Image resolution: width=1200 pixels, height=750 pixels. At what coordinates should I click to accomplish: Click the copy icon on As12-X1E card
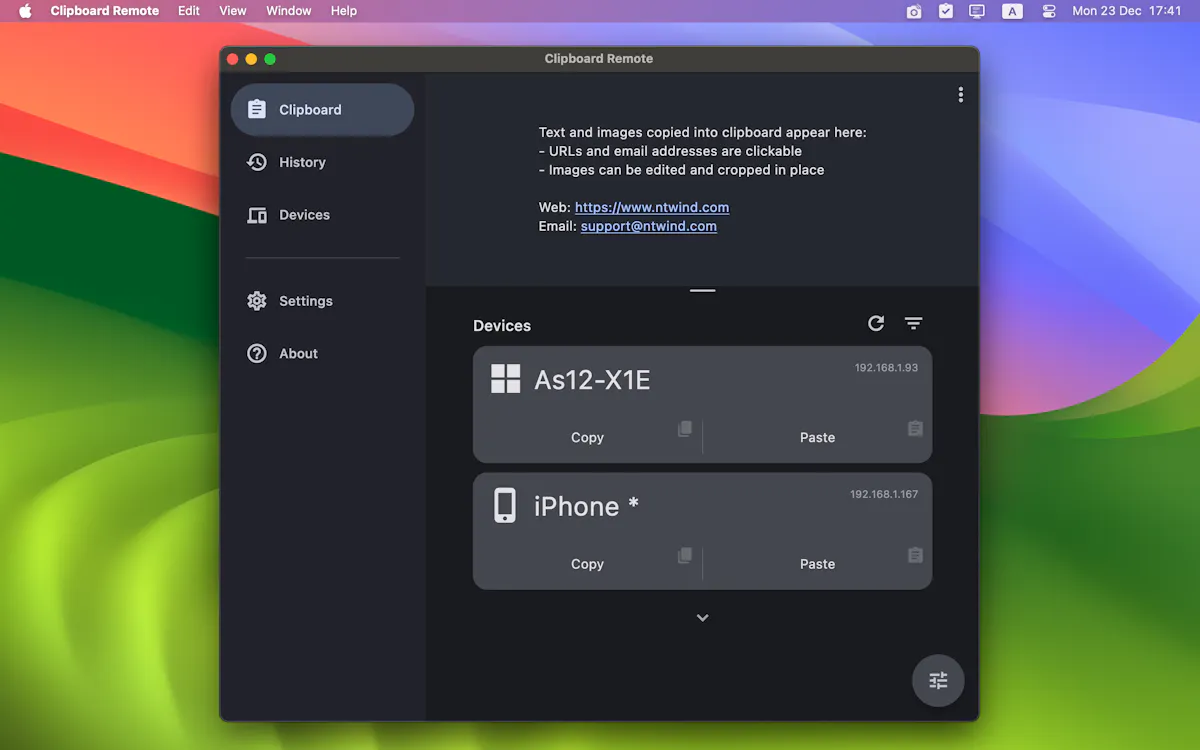(x=685, y=428)
